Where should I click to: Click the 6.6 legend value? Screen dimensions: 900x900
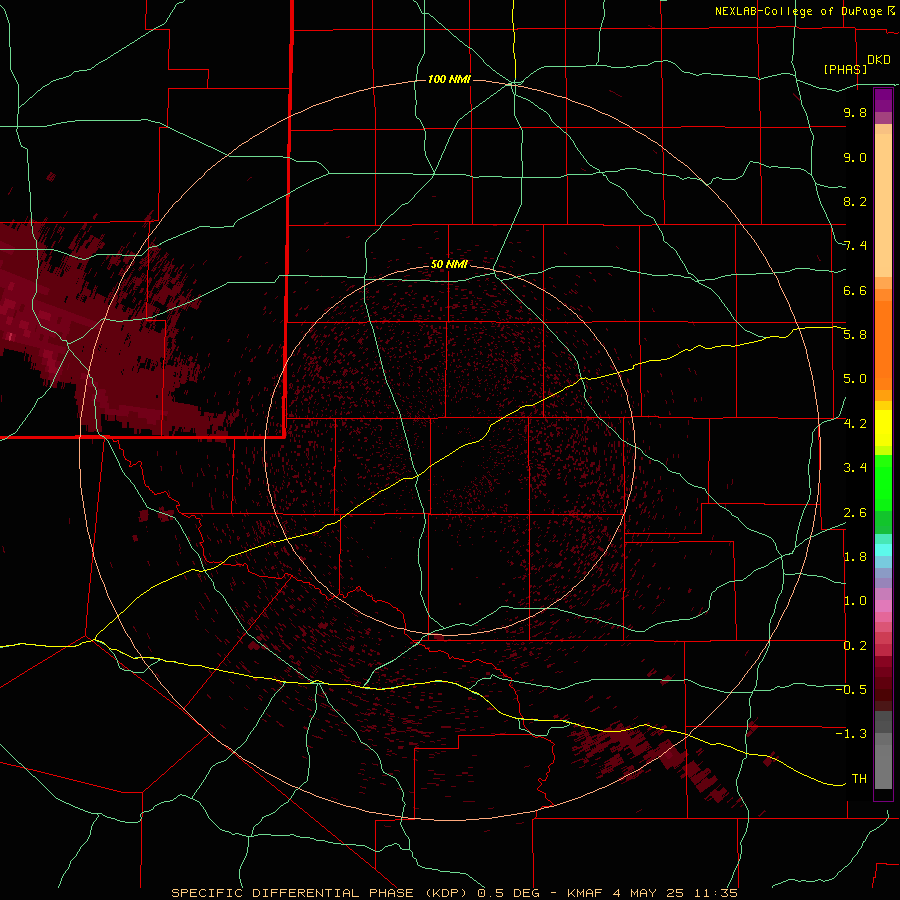pos(855,290)
